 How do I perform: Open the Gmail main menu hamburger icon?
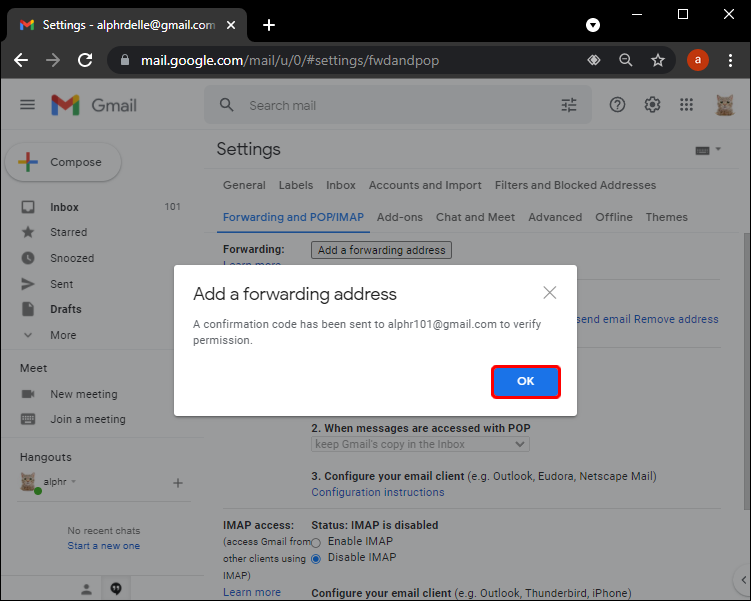click(x=27, y=105)
